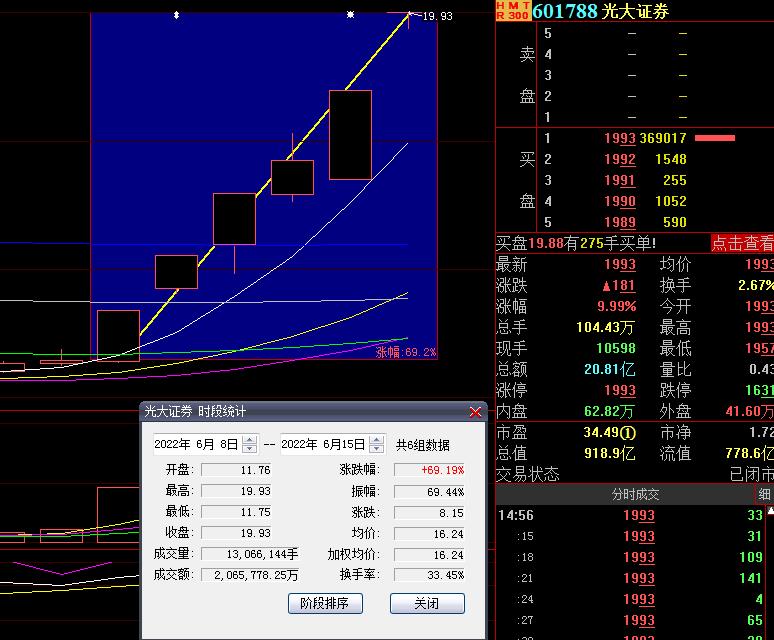Click the stock code 601788 title
This screenshot has height=640, width=774.
click(565, 11)
